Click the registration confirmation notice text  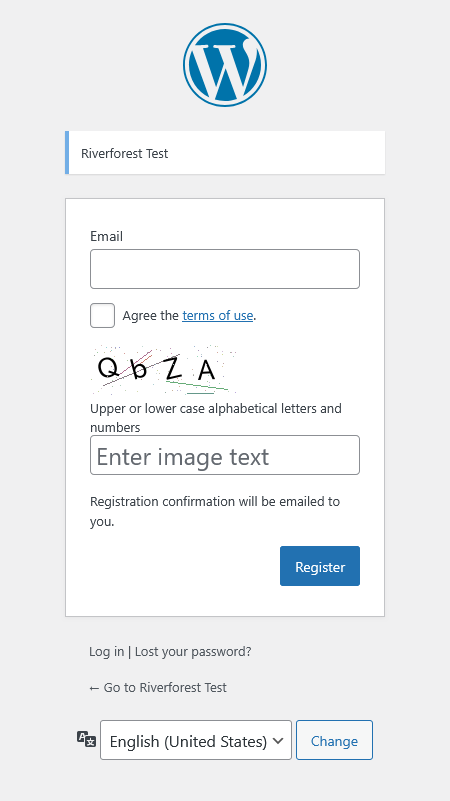(x=215, y=511)
